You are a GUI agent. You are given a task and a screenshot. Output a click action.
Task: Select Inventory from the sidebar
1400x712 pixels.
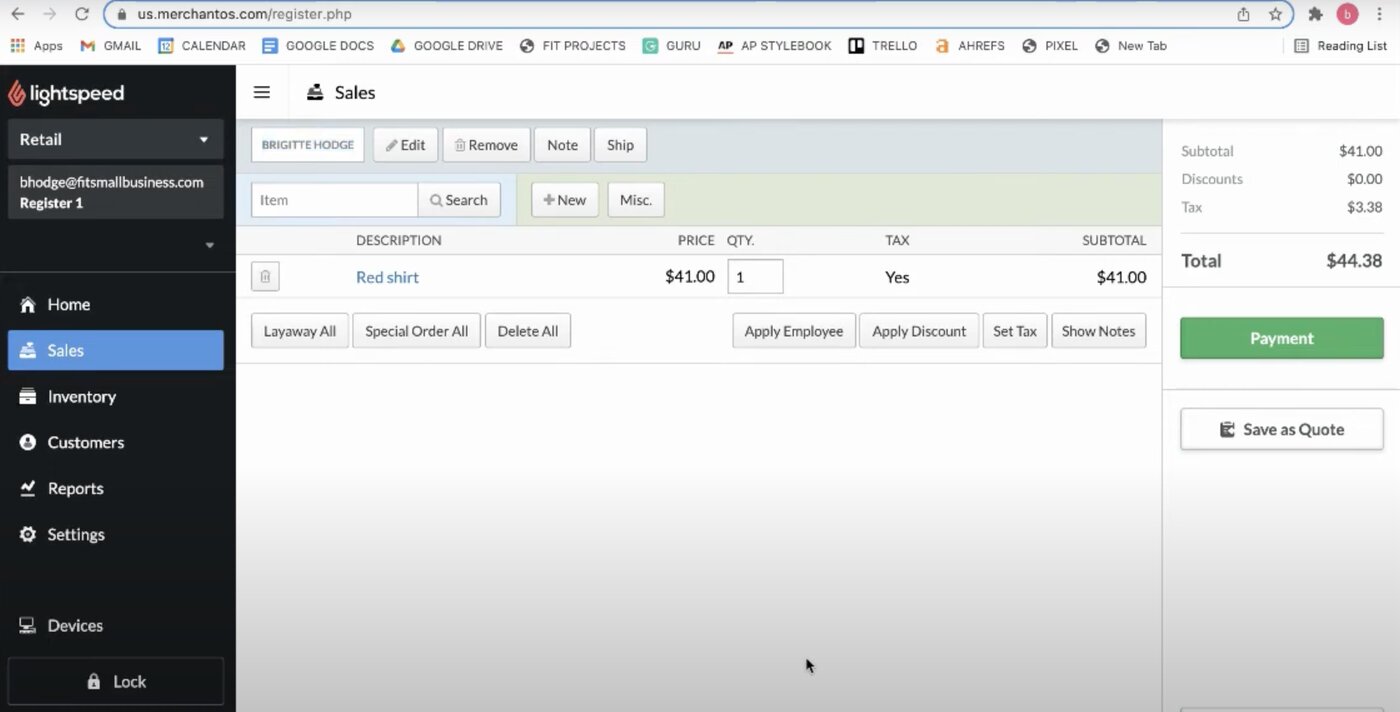(x=81, y=396)
